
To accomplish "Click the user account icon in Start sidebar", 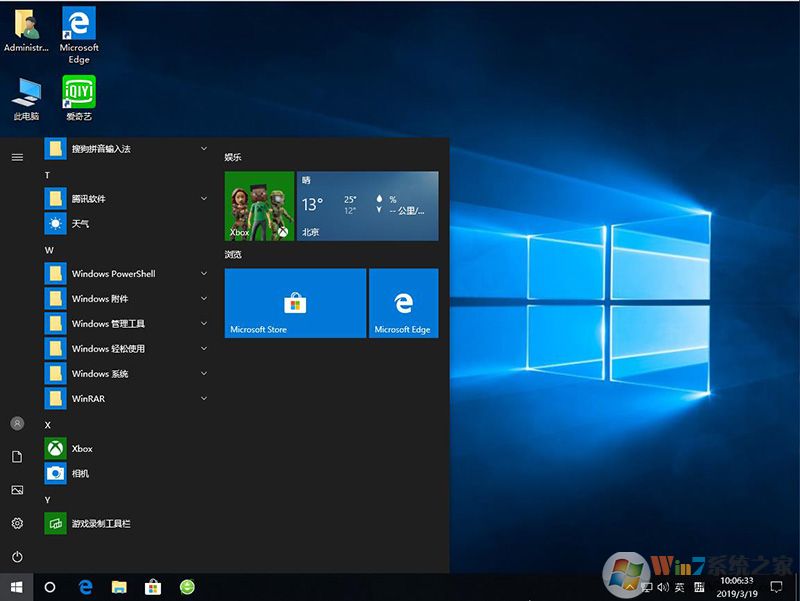I will click(17, 423).
